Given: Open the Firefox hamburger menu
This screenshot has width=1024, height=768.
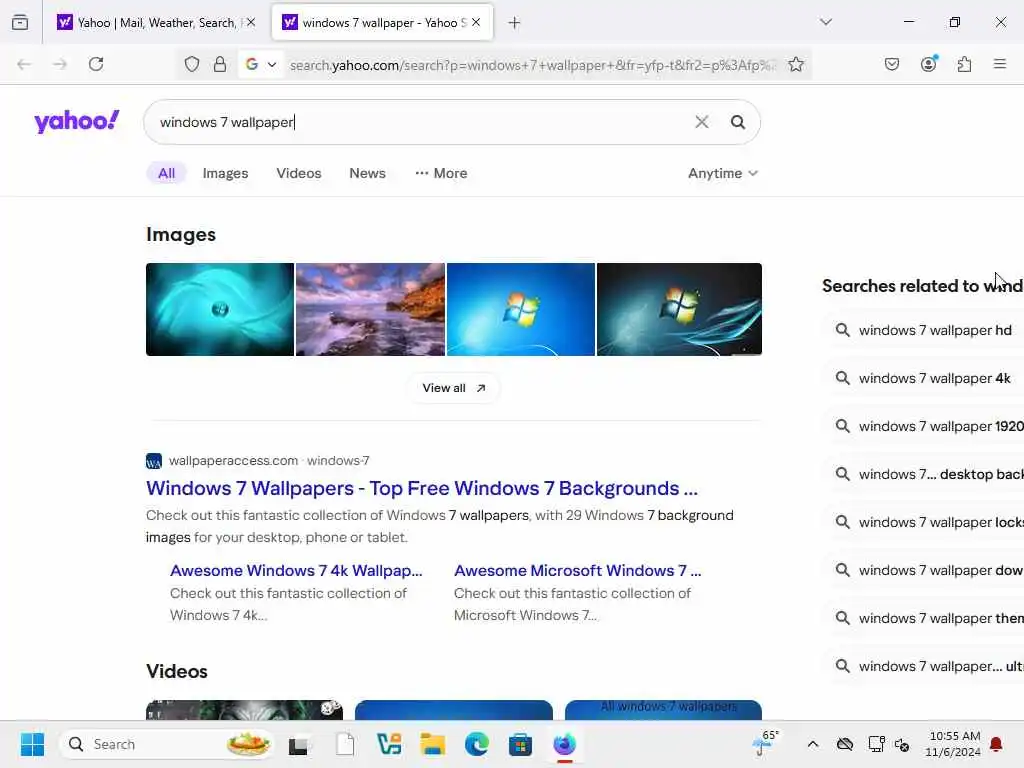Looking at the screenshot, I should (x=1000, y=64).
